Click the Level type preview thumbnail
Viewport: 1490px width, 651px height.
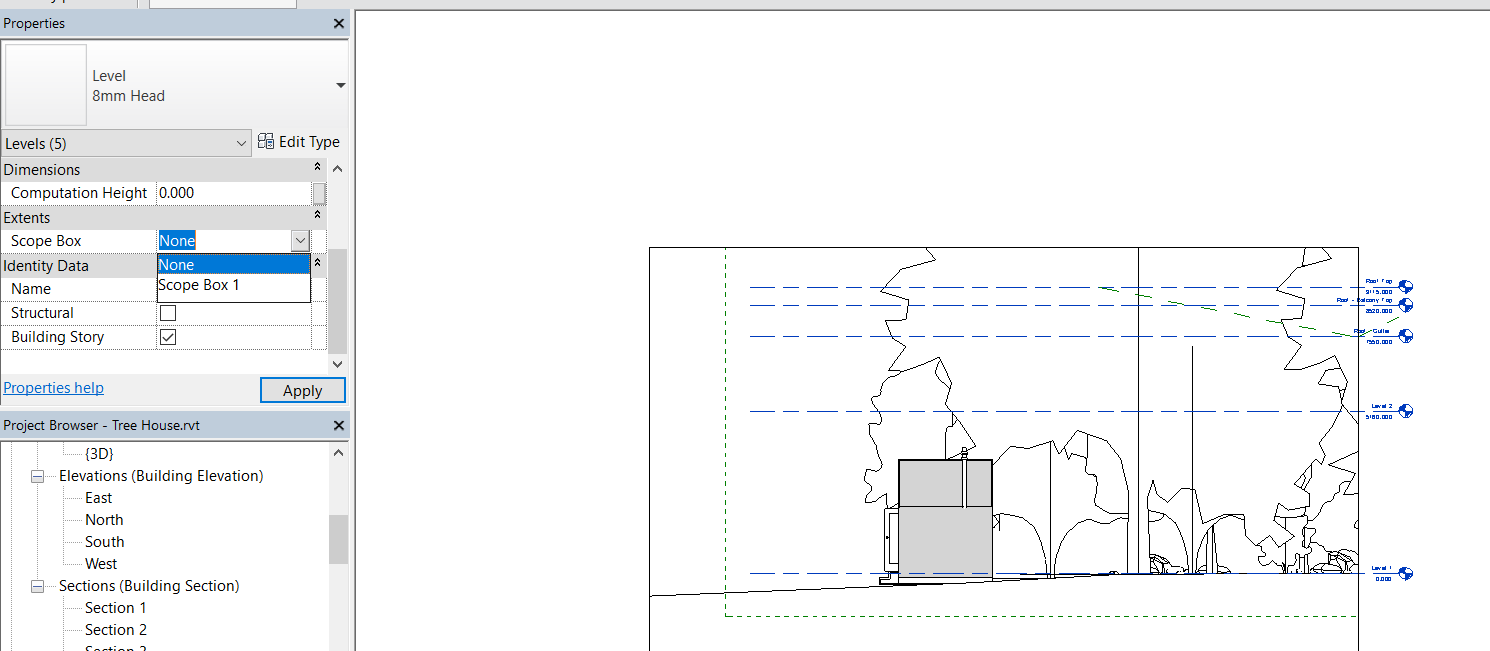pyautogui.click(x=46, y=85)
